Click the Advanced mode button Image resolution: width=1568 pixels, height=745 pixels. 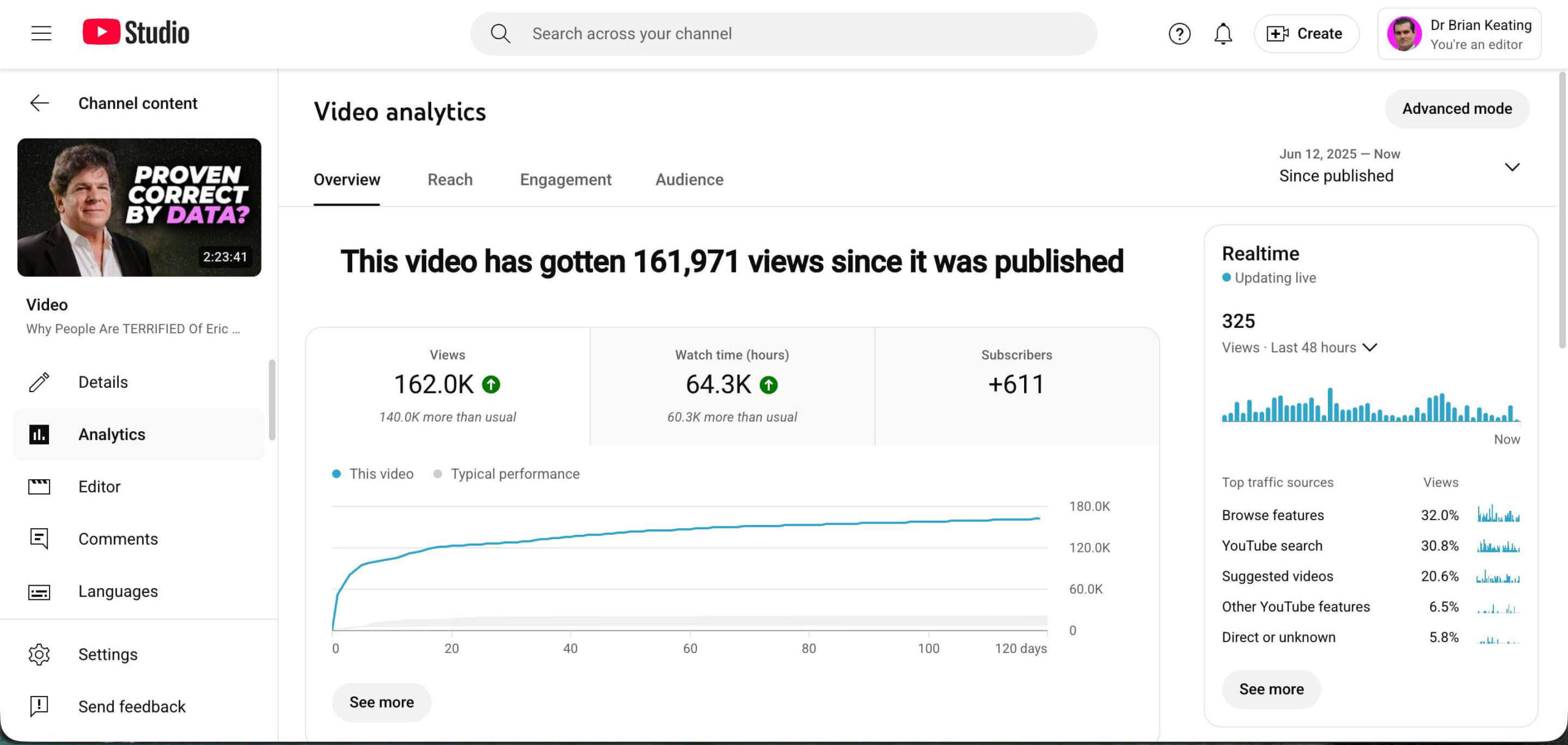[1457, 108]
